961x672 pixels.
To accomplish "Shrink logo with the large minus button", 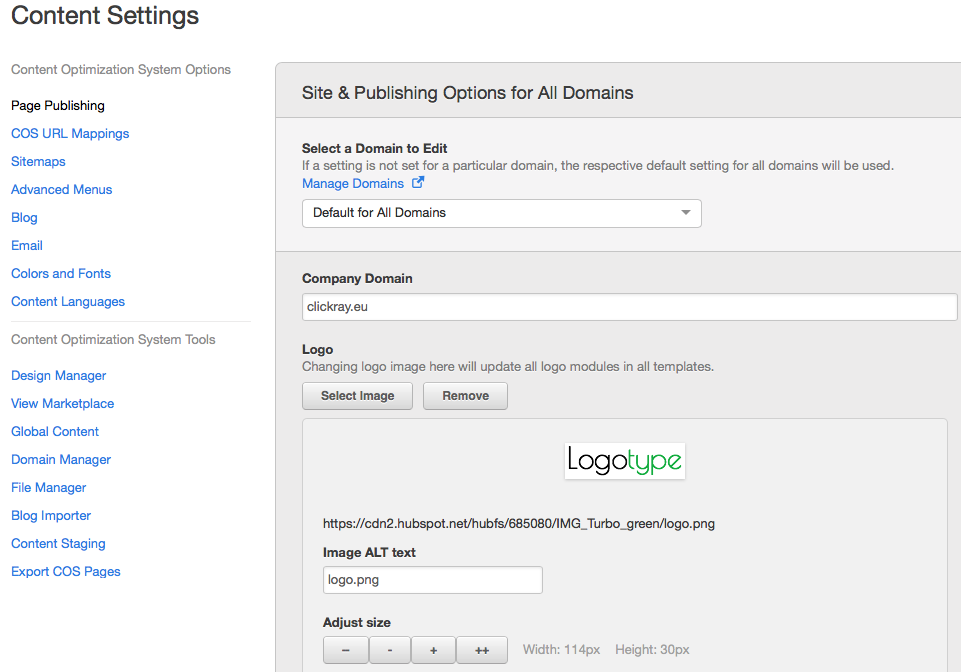I will [346, 650].
